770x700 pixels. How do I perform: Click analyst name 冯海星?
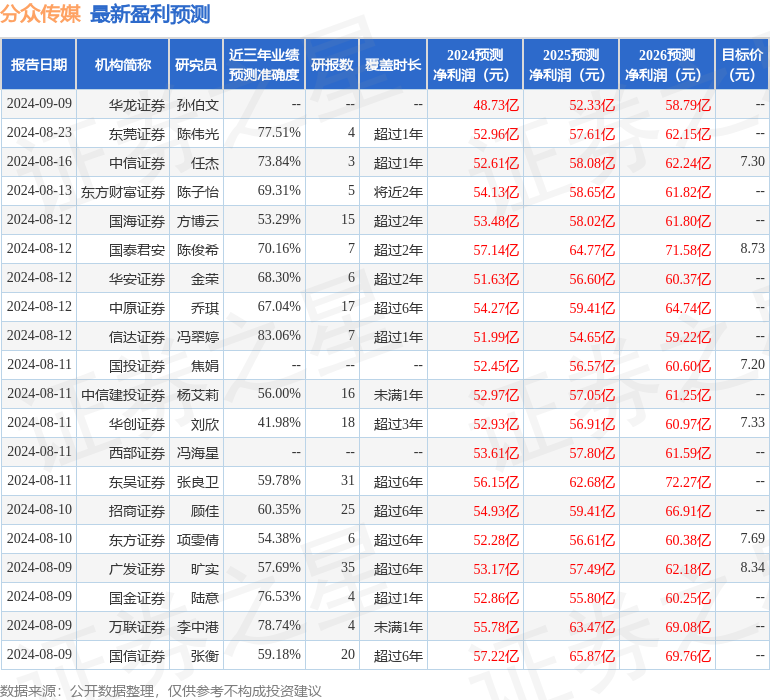pyautogui.click(x=197, y=453)
